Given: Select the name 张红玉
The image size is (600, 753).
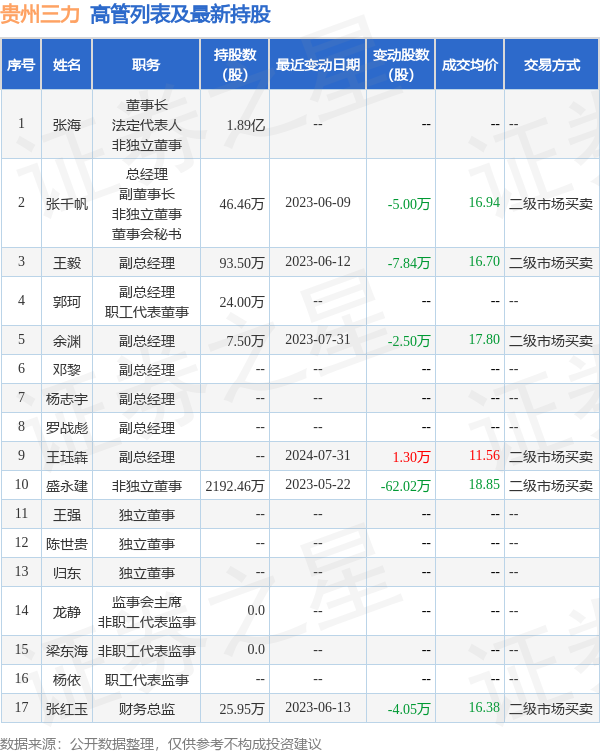Looking at the screenshot, I should point(67,709).
